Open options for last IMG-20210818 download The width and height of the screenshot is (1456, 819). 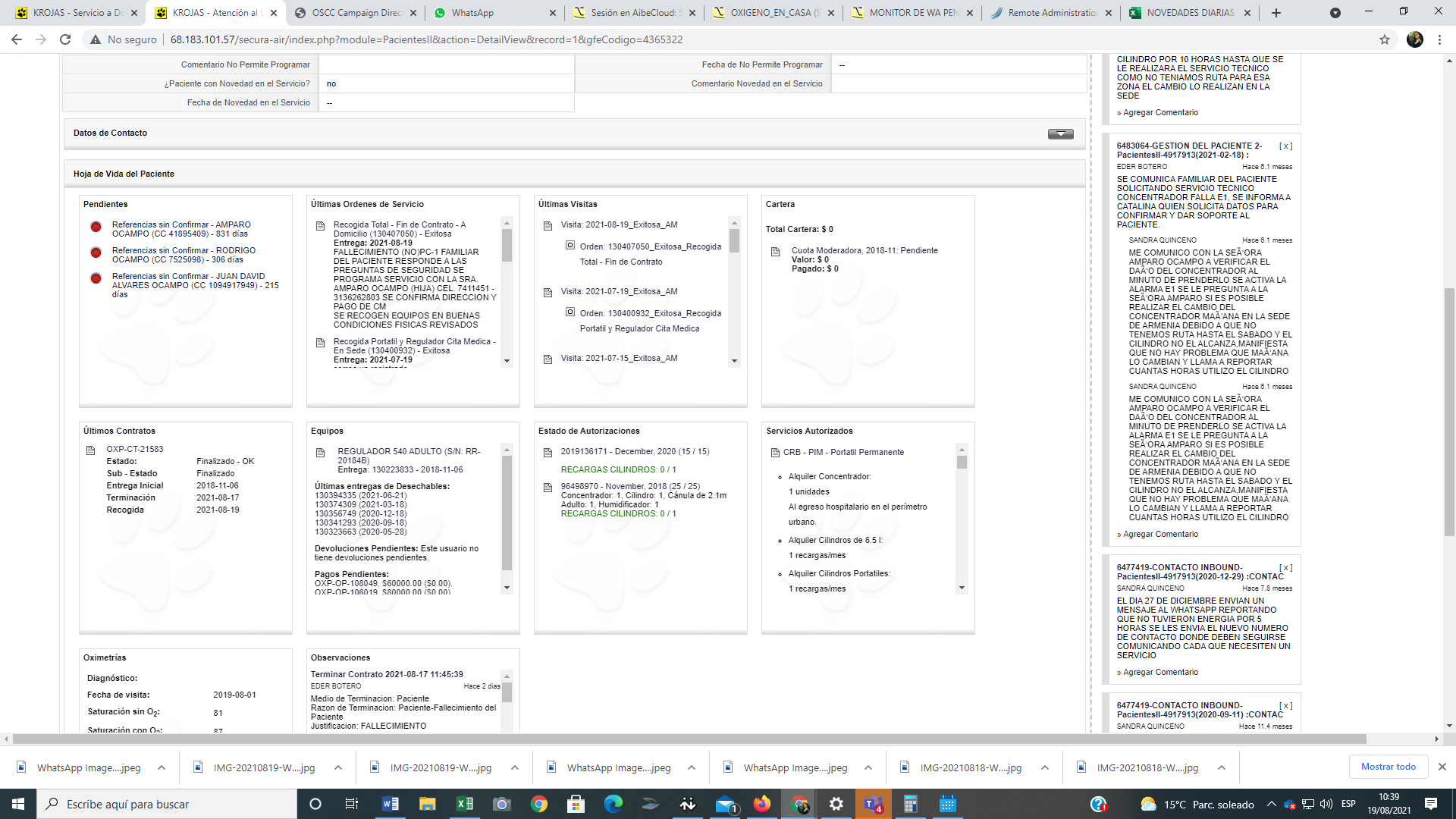[1222, 767]
